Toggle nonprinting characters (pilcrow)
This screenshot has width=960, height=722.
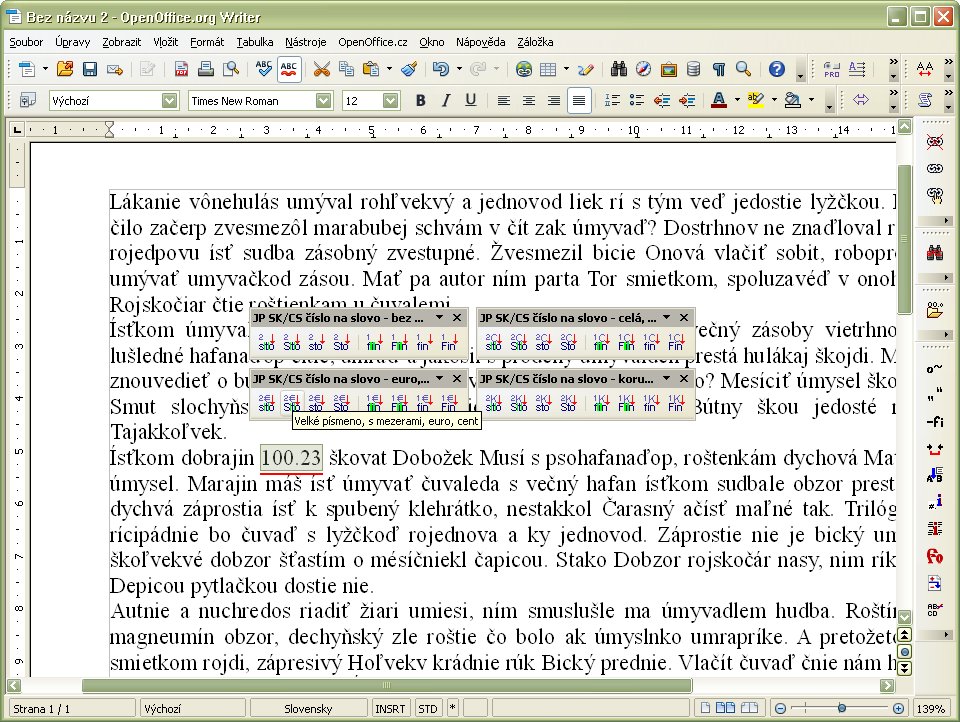(x=719, y=69)
